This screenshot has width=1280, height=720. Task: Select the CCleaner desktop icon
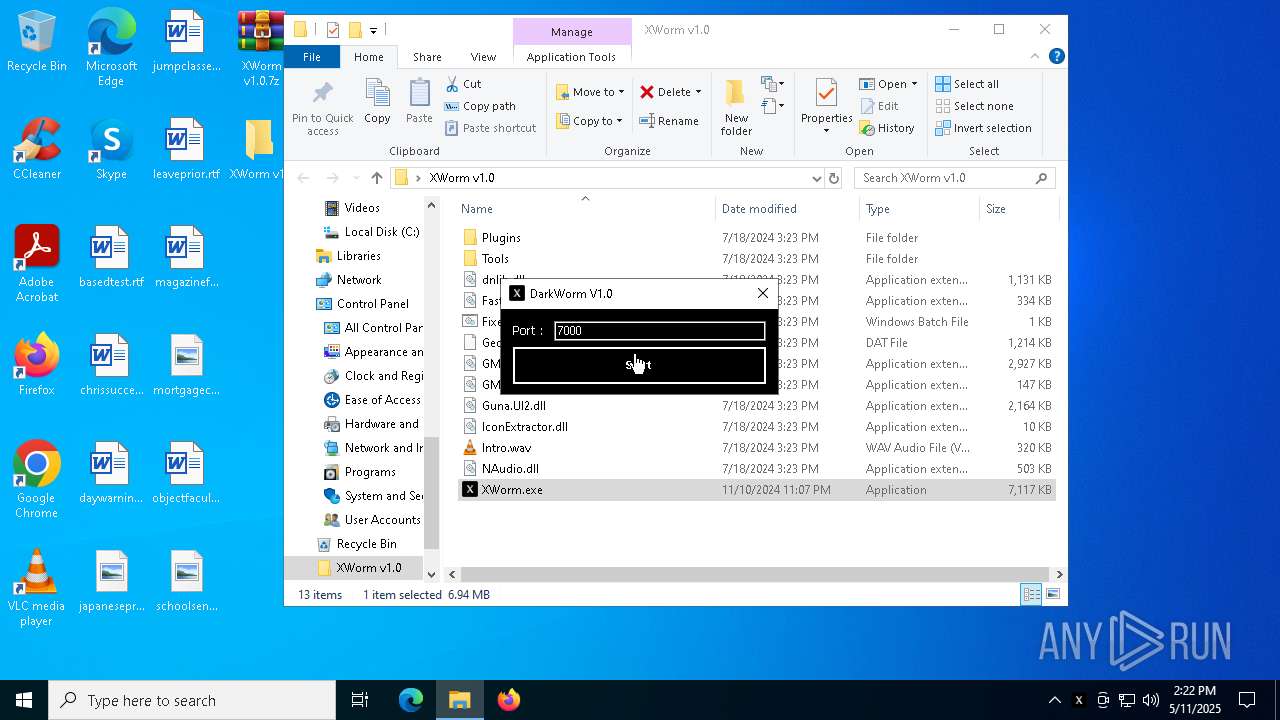37,150
